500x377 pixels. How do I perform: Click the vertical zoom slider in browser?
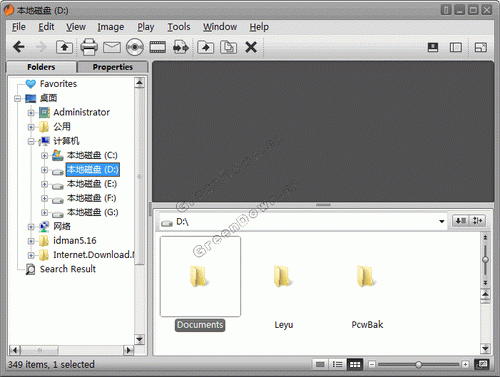(486, 259)
